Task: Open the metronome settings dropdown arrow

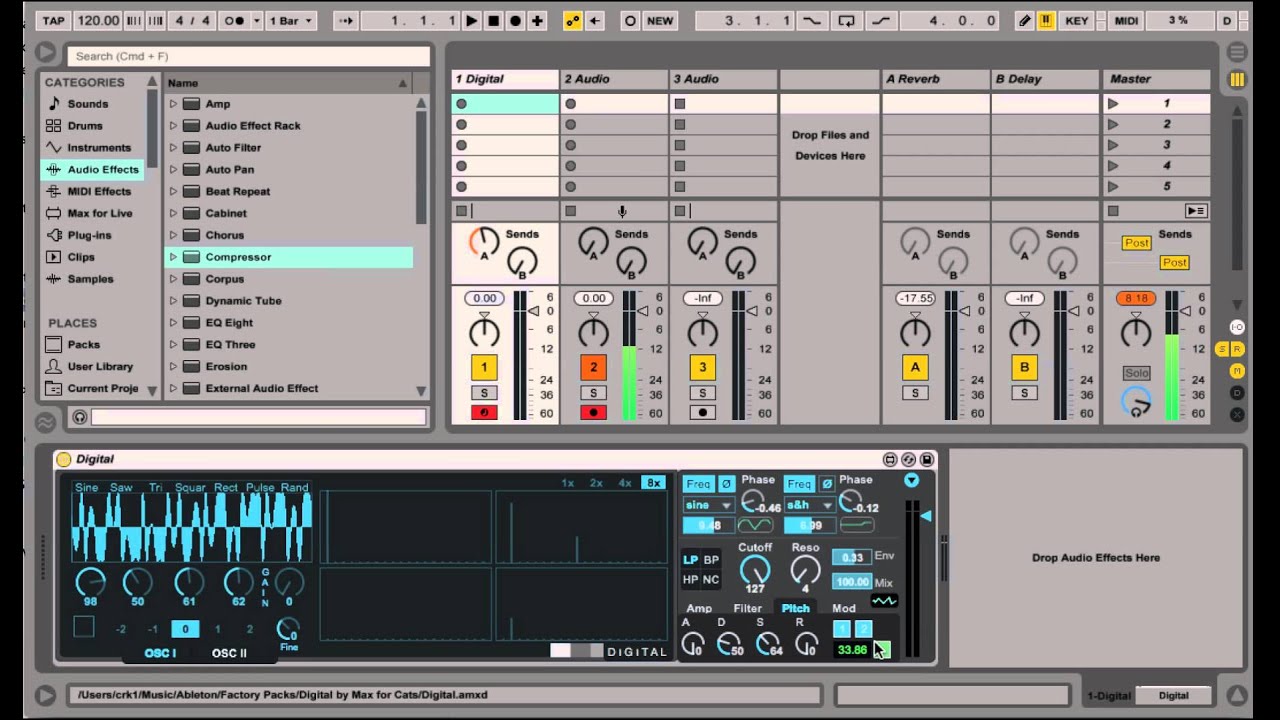Action: [x=256, y=20]
